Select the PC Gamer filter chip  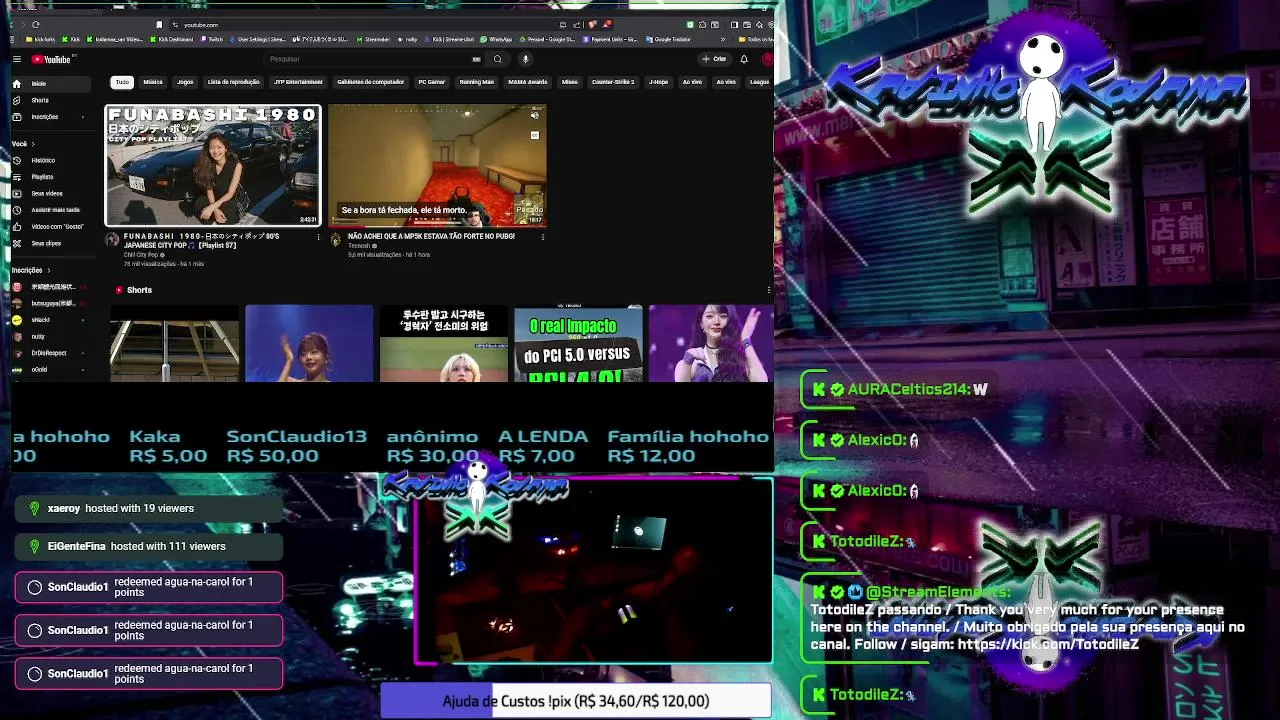tap(432, 82)
